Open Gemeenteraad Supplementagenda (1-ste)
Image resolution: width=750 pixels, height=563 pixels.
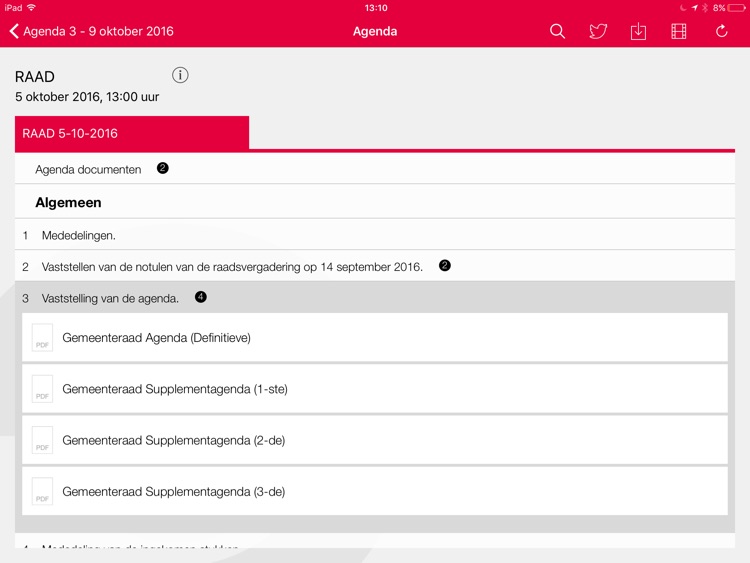click(x=375, y=388)
